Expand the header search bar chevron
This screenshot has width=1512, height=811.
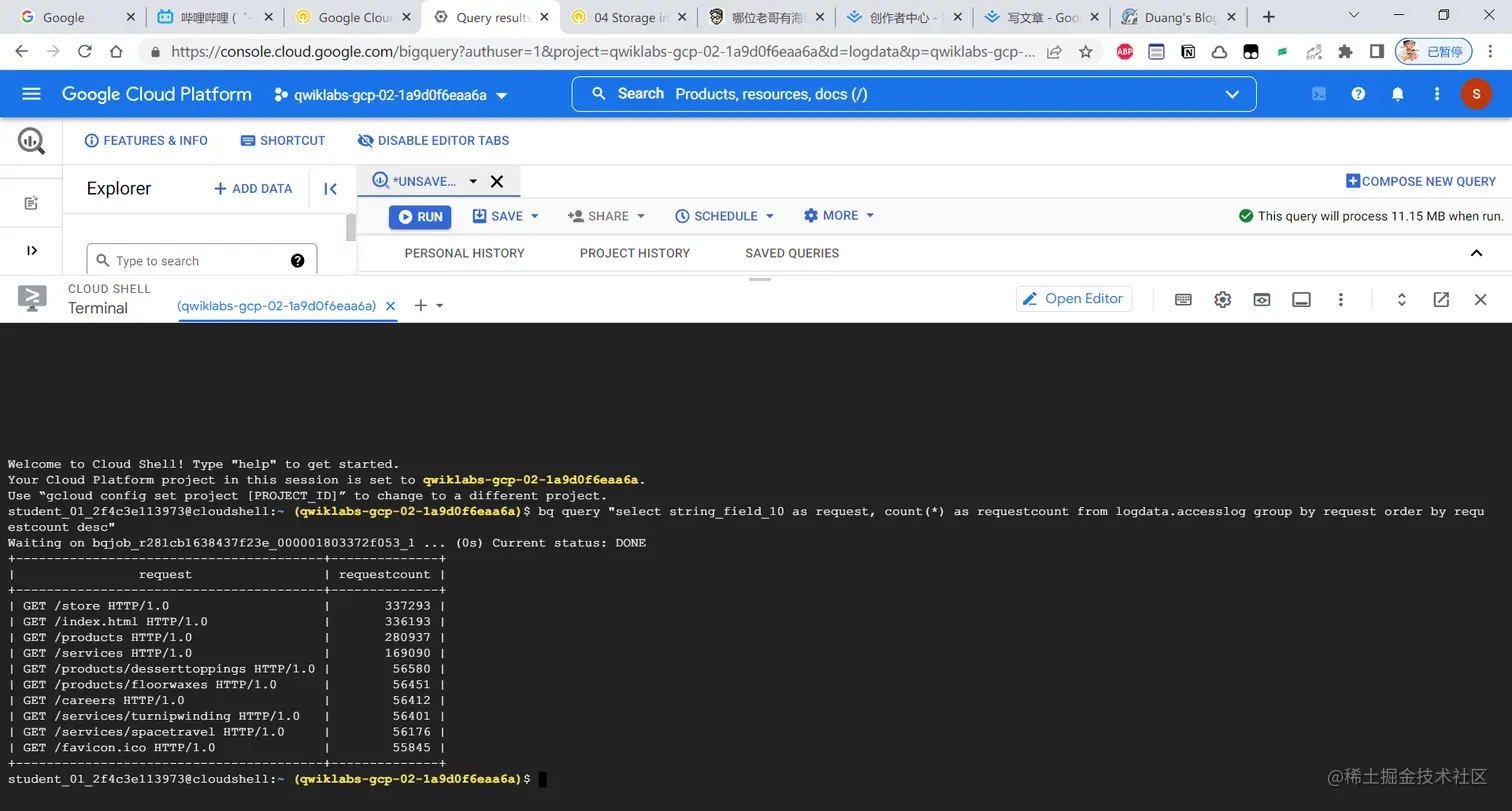1232,94
